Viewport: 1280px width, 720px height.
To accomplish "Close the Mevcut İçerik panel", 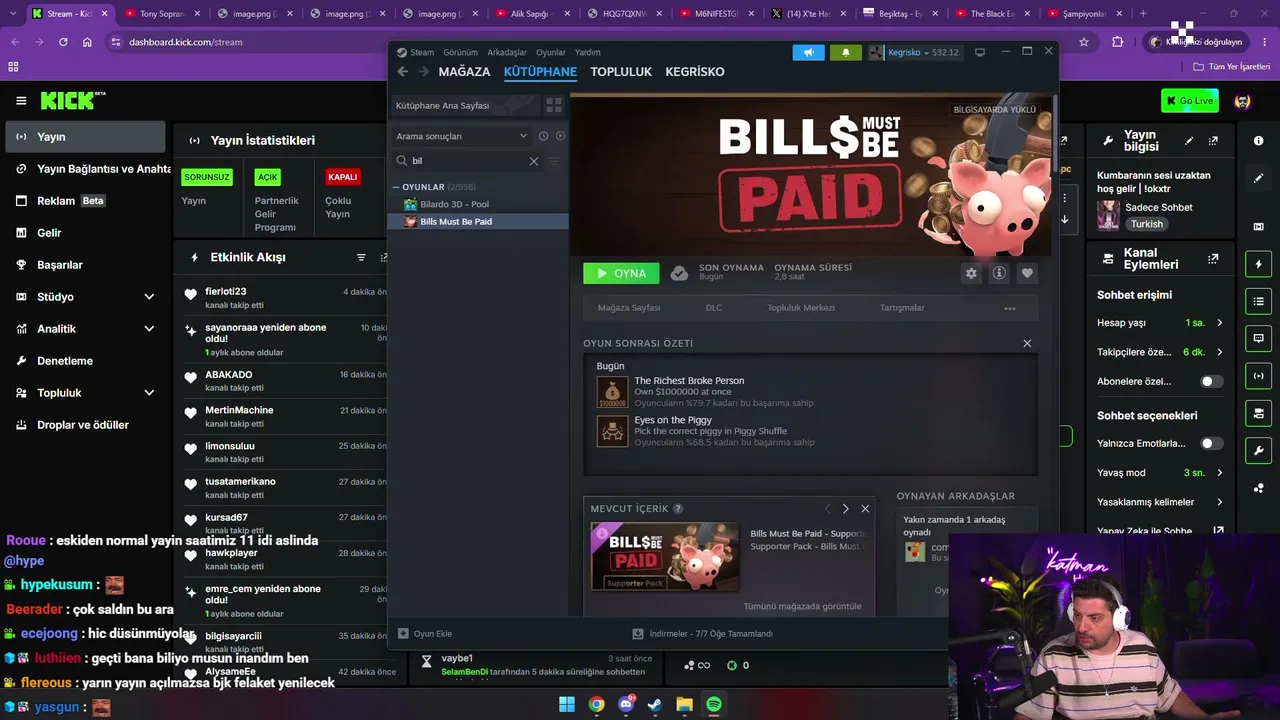I will click(865, 509).
